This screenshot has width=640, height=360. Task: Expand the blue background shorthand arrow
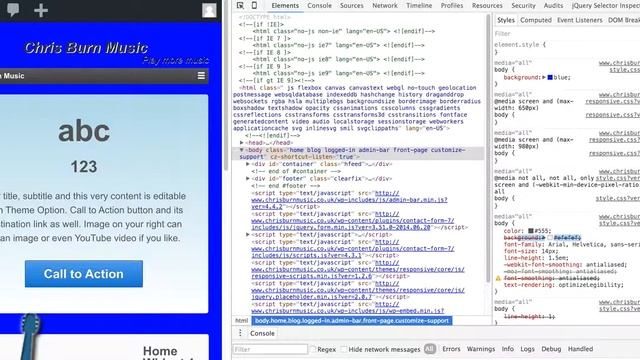[544, 77]
